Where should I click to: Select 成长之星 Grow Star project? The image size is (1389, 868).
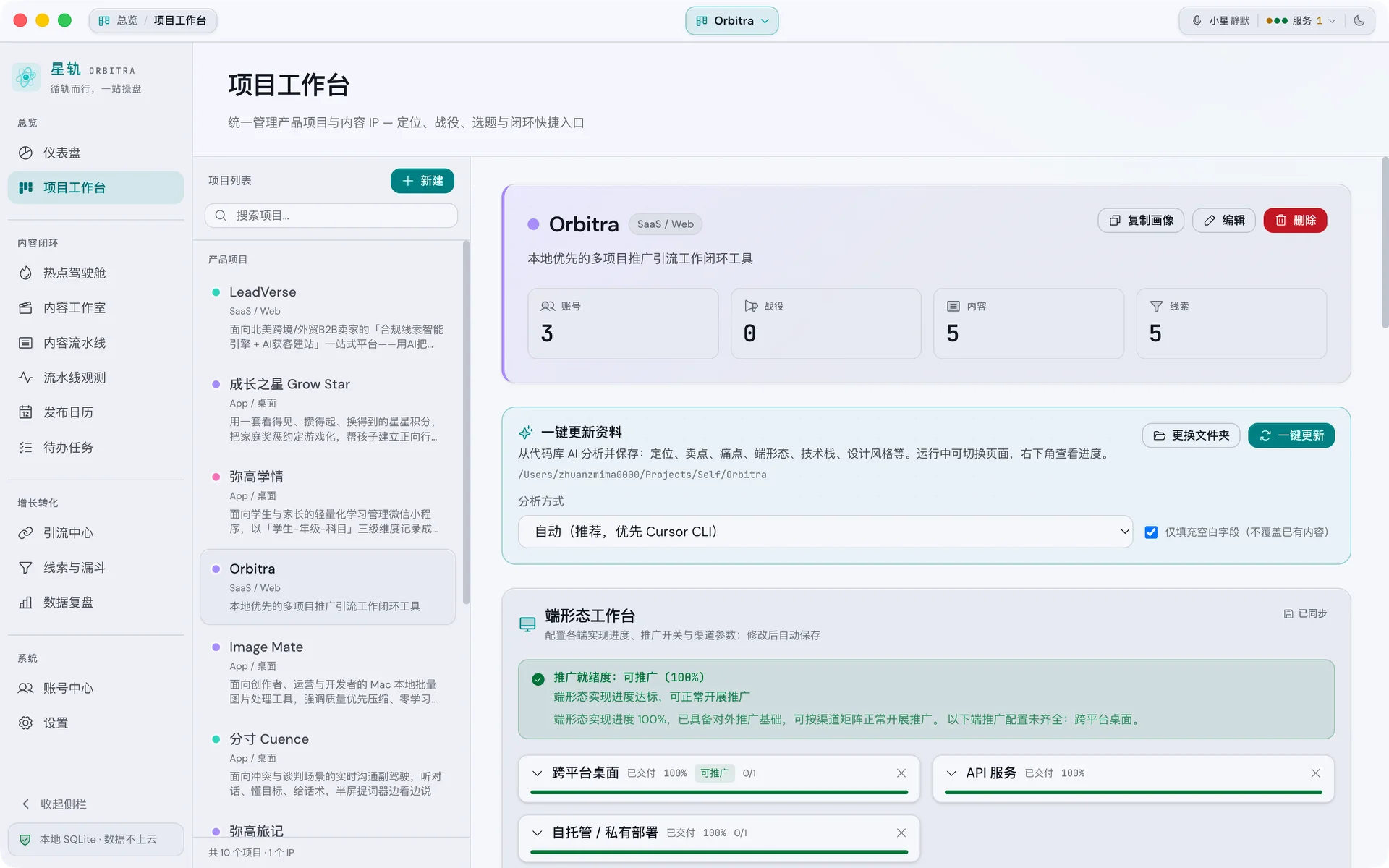pos(328,409)
